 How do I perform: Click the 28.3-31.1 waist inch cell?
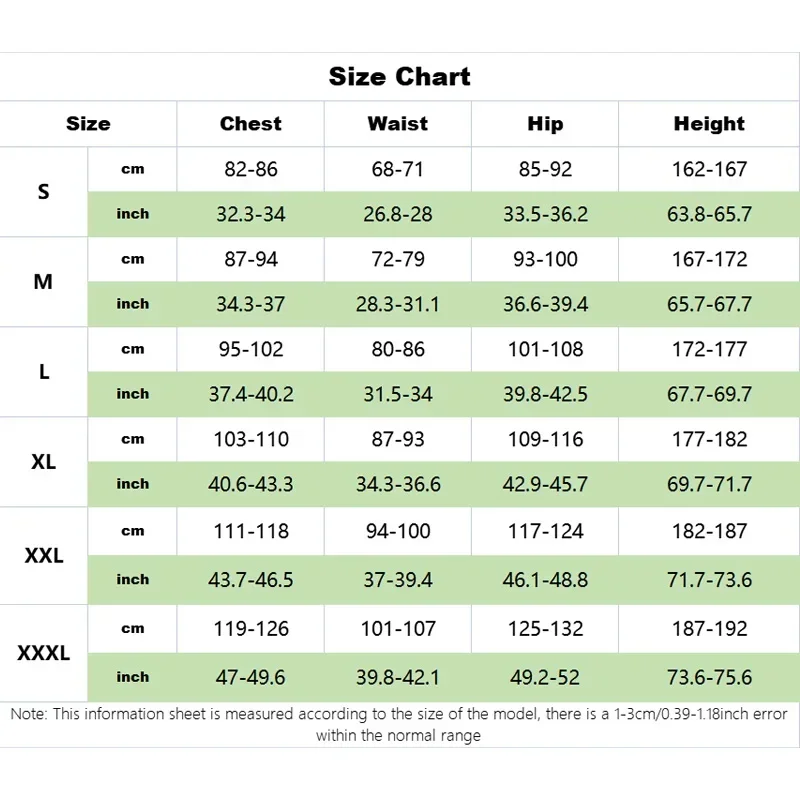pyautogui.click(x=398, y=304)
